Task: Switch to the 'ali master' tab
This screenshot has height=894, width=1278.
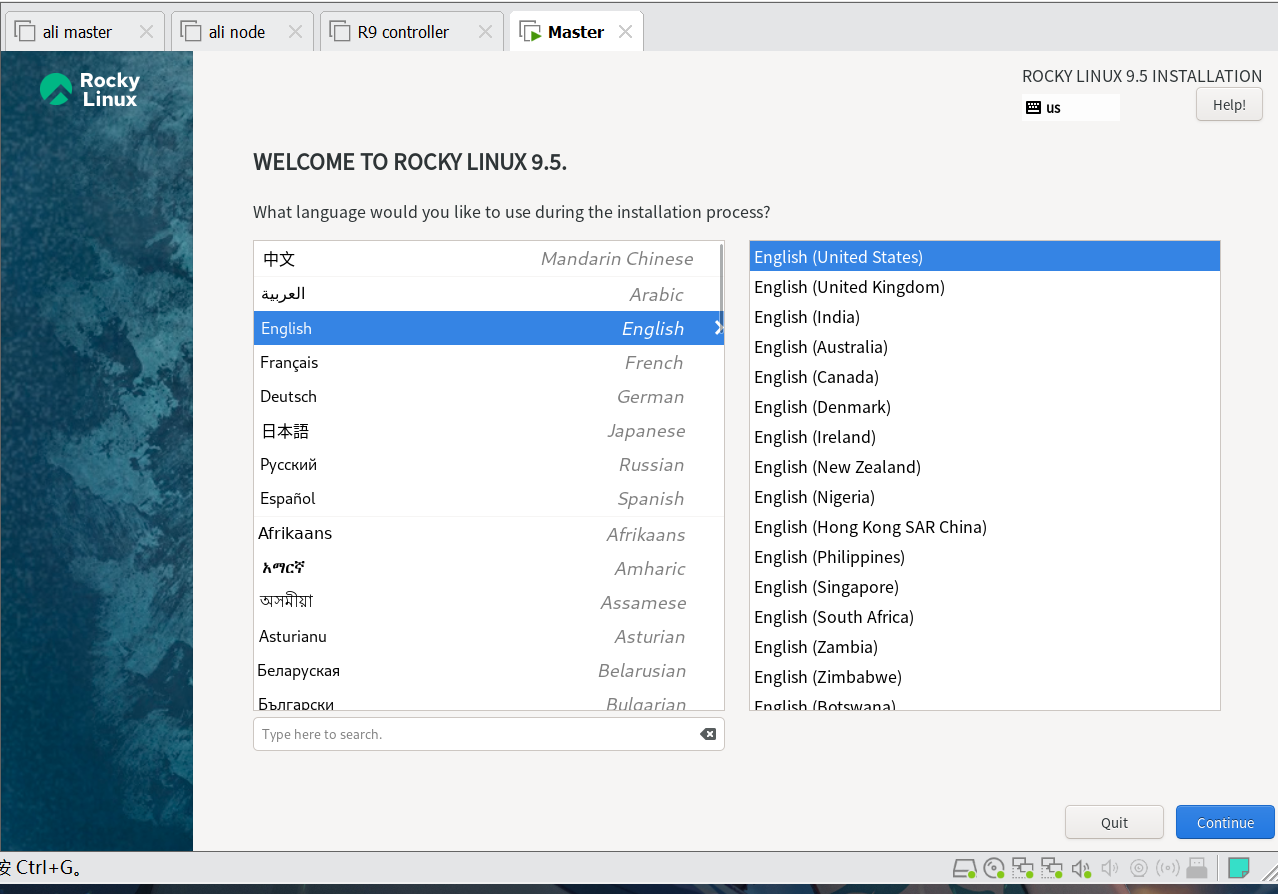Action: point(85,31)
